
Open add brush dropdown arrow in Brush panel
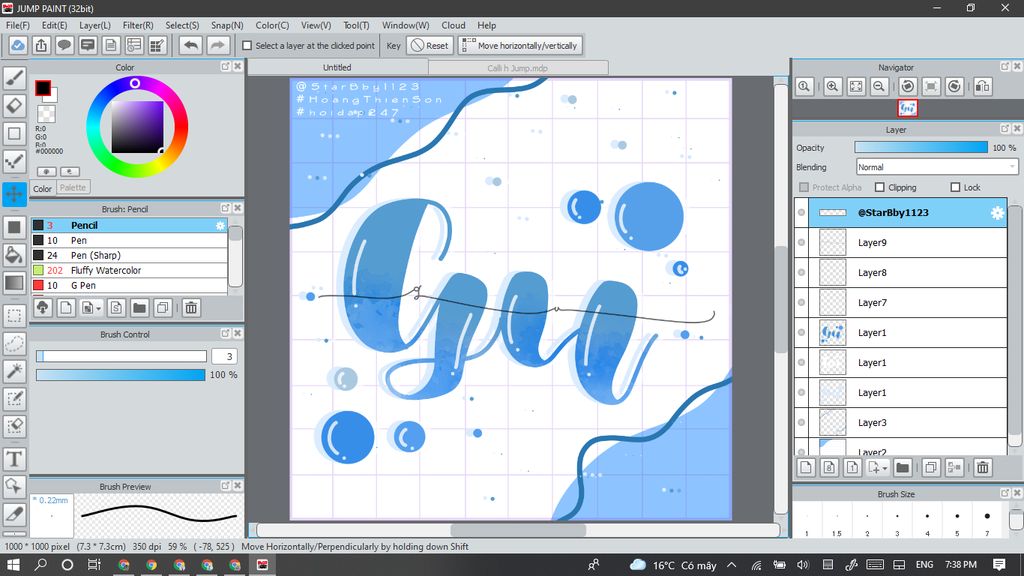pyautogui.click(x=99, y=308)
